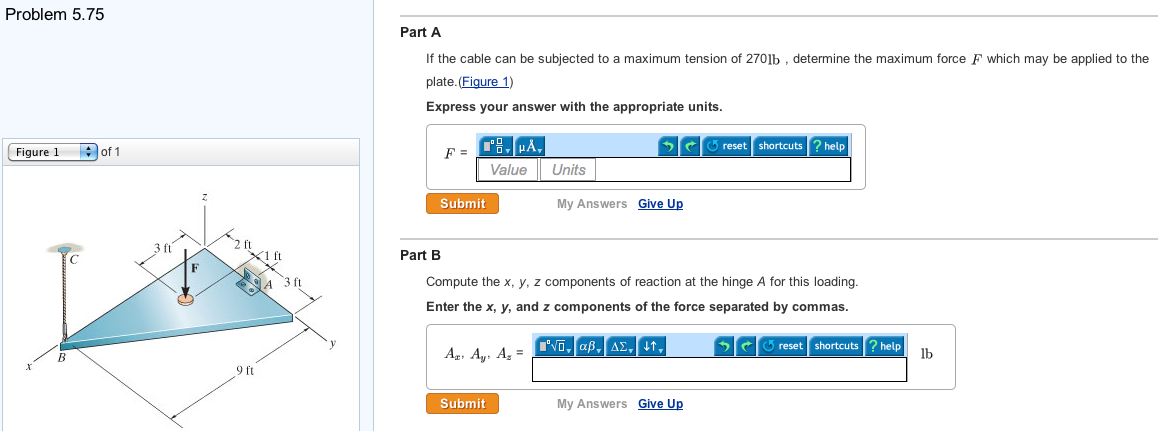Reset the Part B answer field
Image resolution: width=1161 pixels, height=431 pixels.
pos(783,346)
